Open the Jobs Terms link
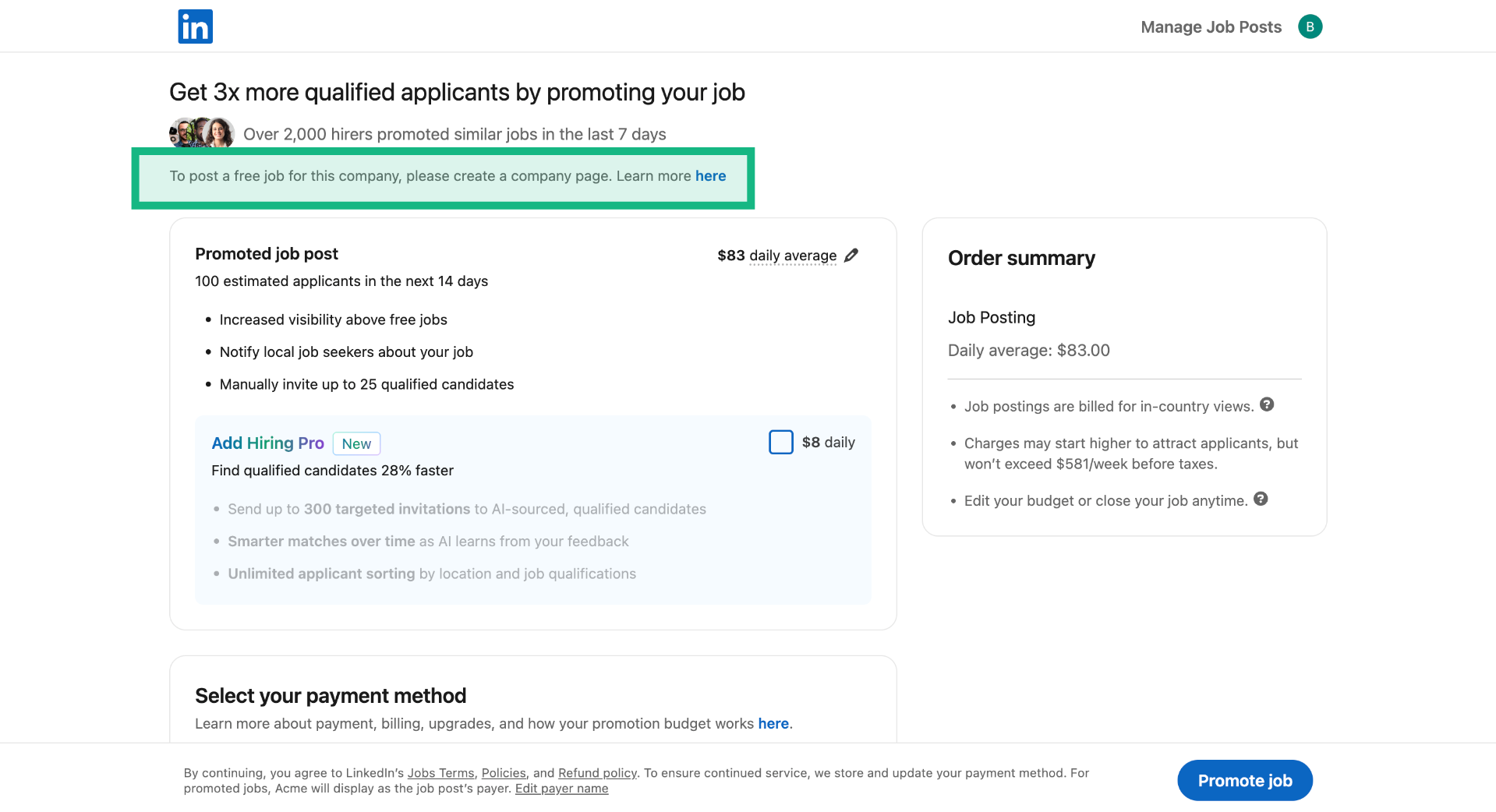 point(440,773)
